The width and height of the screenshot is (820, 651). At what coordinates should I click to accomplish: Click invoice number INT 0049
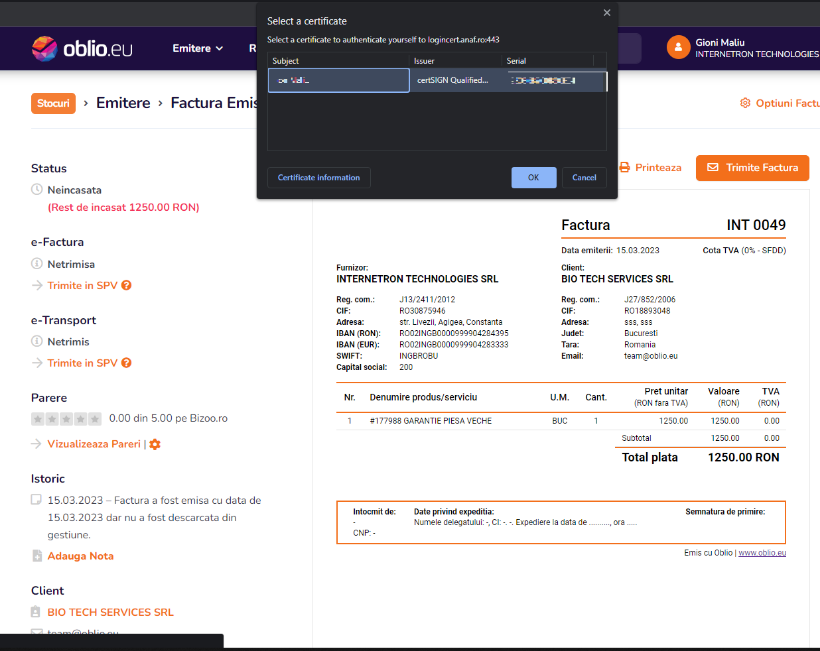click(x=756, y=225)
